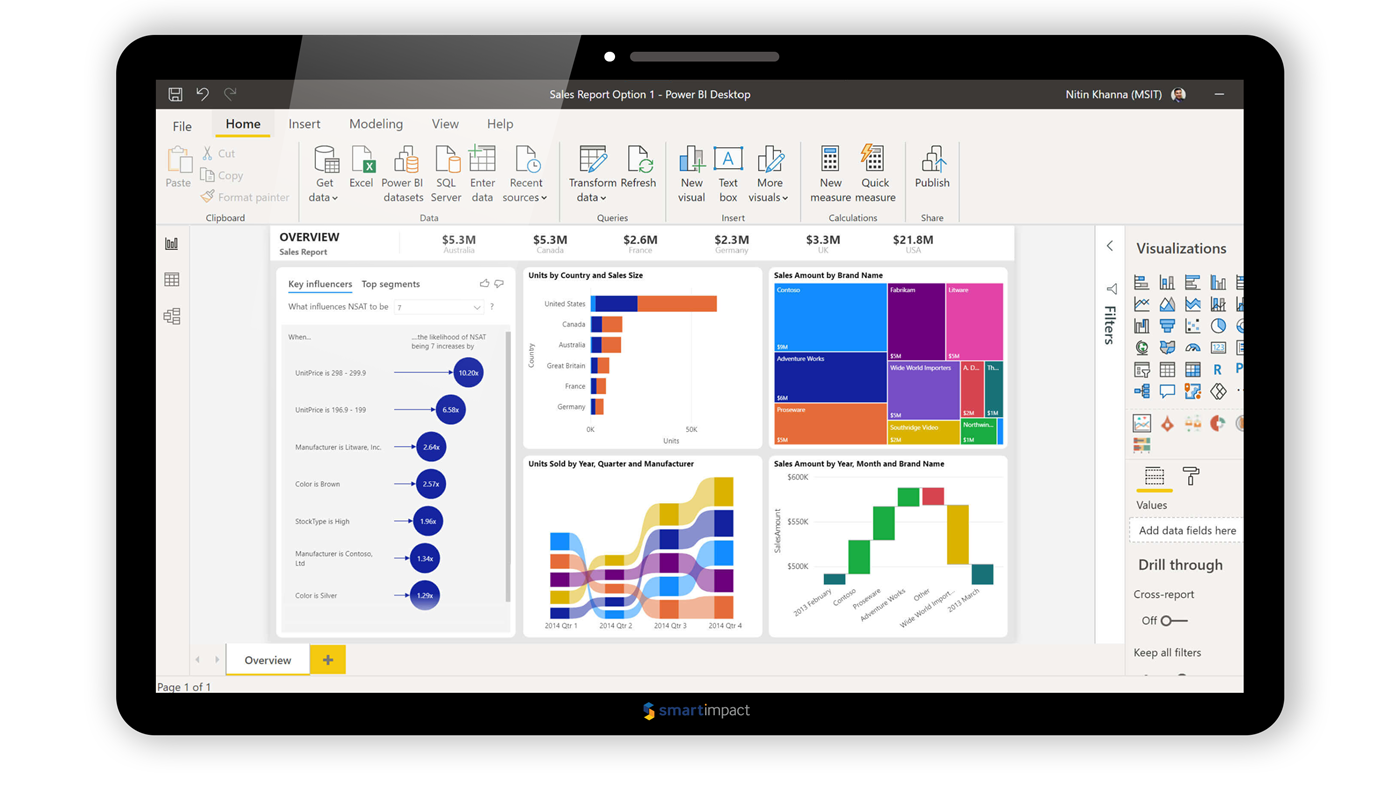Viewport: 1400px width, 787px height.
Task: Switch to Report view in left sidebar
Action: tap(172, 243)
